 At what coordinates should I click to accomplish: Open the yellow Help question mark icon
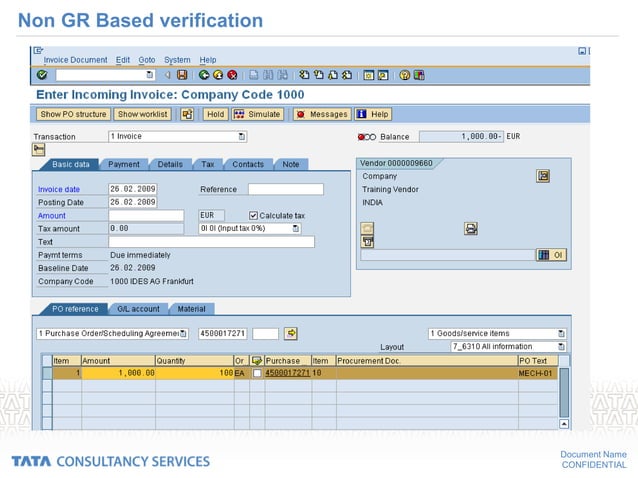click(x=404, y=75)
